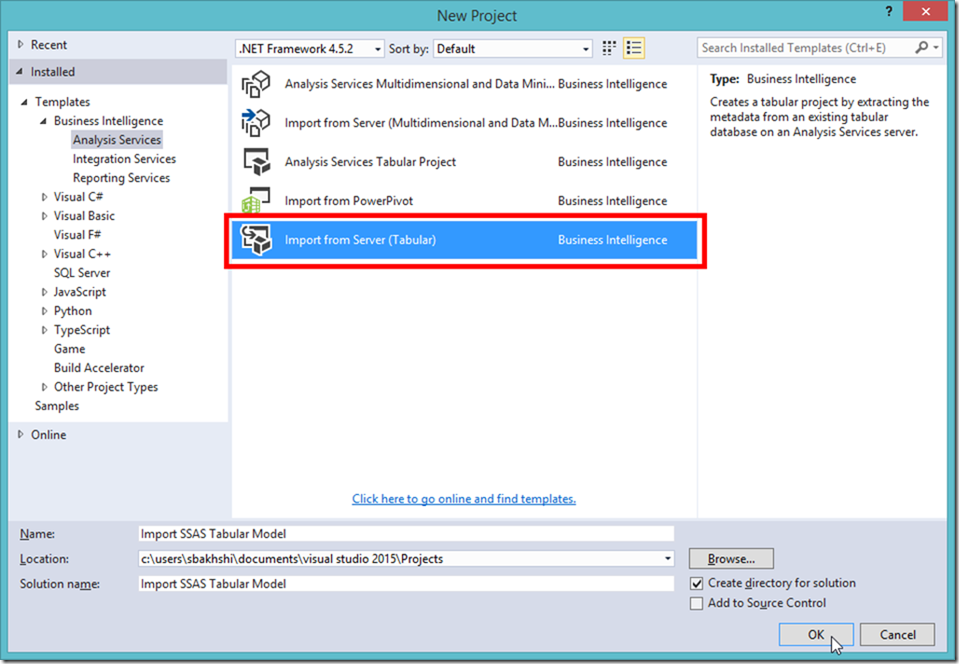Collapse the Templates tree node
Screen dimensions: 959x664
click(24, 102)
